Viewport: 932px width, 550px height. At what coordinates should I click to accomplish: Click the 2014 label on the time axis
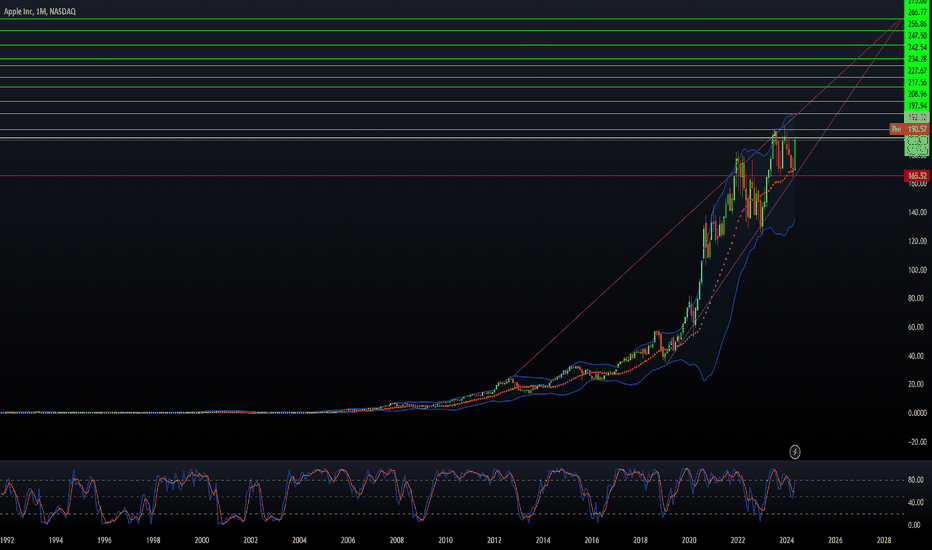(543, 540)
